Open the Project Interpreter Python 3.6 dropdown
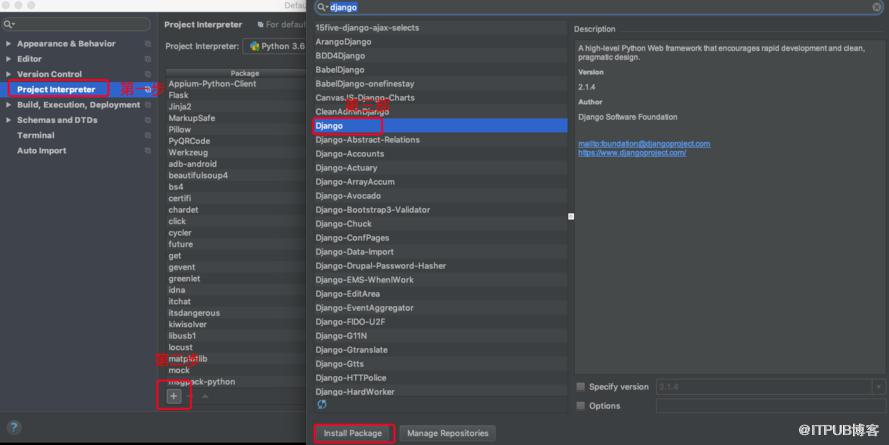Screen dimensions: 889x445 [275, 46]
